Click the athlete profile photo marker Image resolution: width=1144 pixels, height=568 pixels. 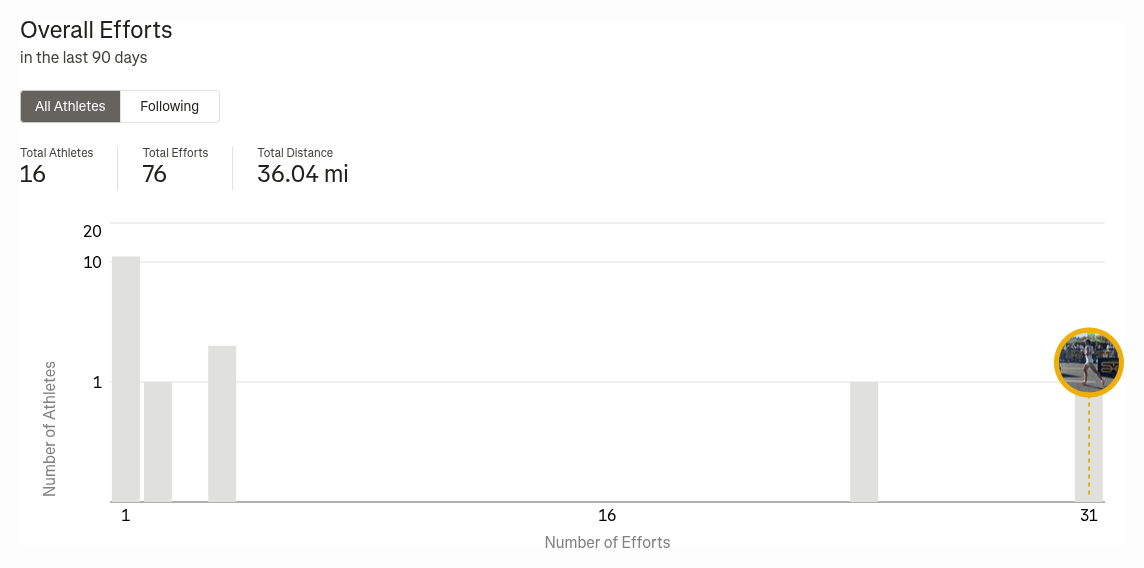(x=1089, y=362)
